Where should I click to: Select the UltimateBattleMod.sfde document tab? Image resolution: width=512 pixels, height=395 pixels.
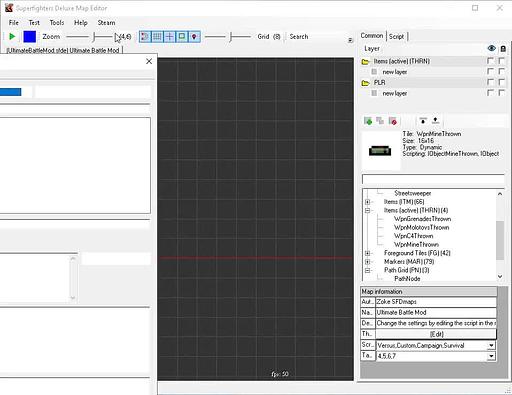pyautogui.click(x=63, y=51)
